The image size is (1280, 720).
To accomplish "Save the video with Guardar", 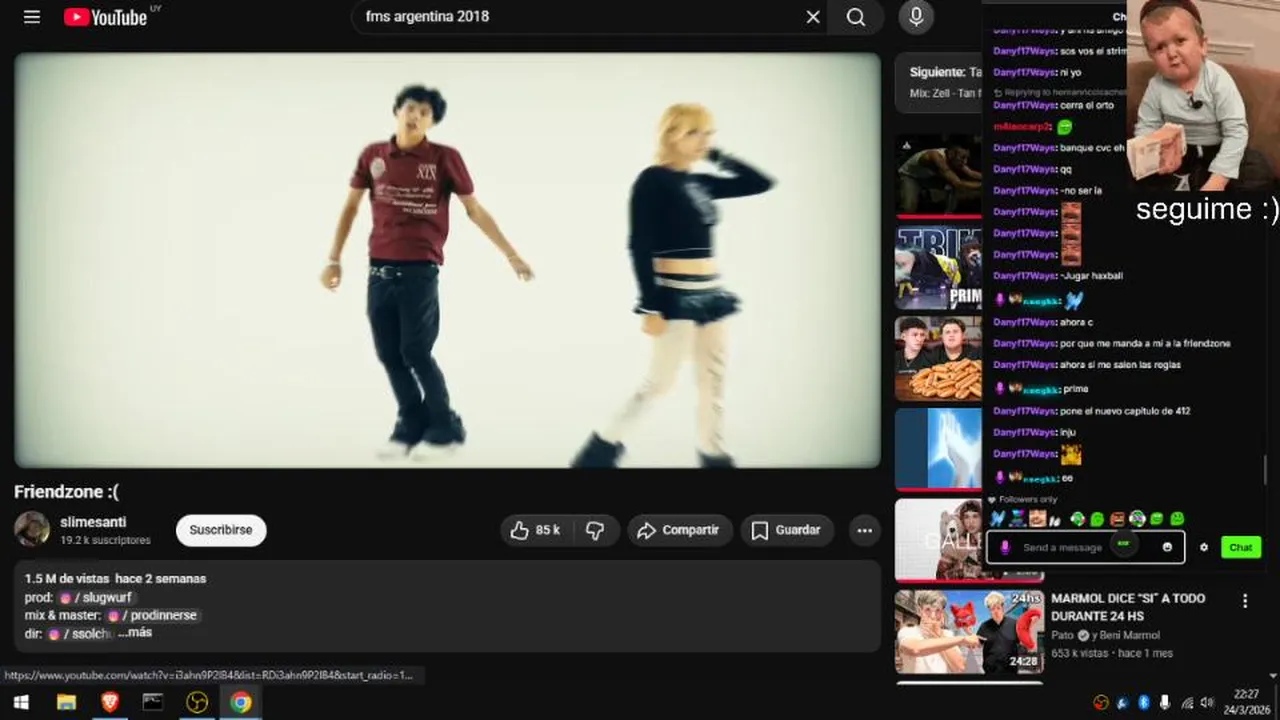I will 787,530.
